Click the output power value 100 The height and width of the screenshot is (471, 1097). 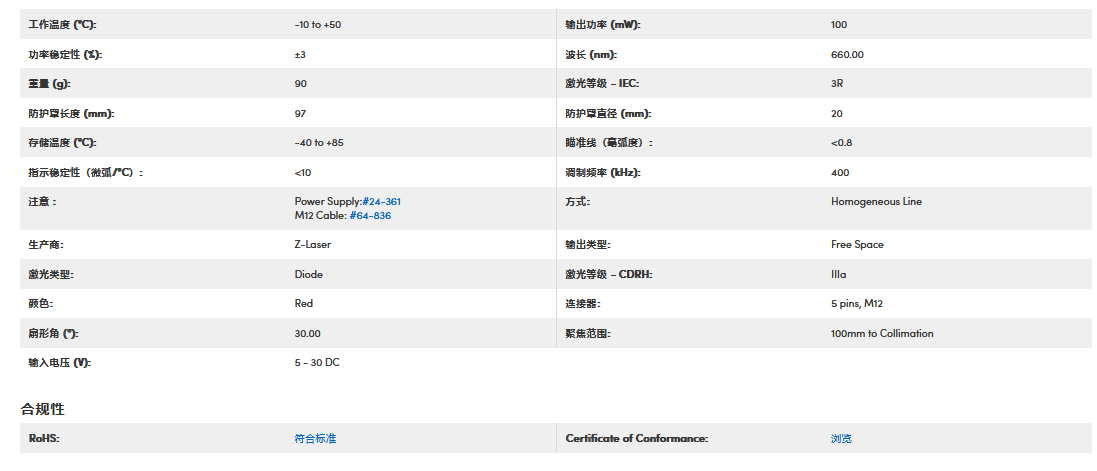pos(839,25)
